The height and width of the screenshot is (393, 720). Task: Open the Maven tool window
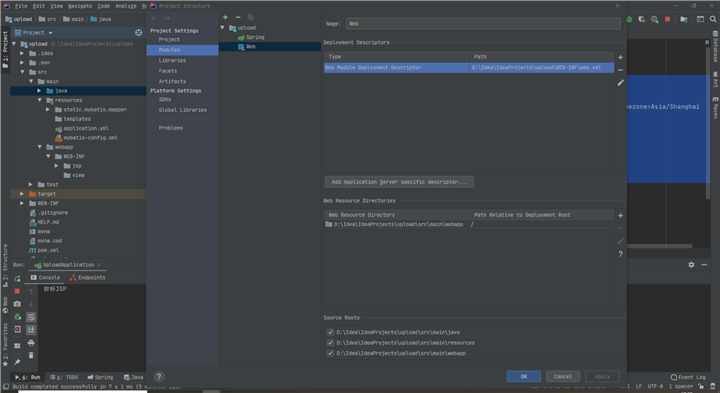coord(715,107)
